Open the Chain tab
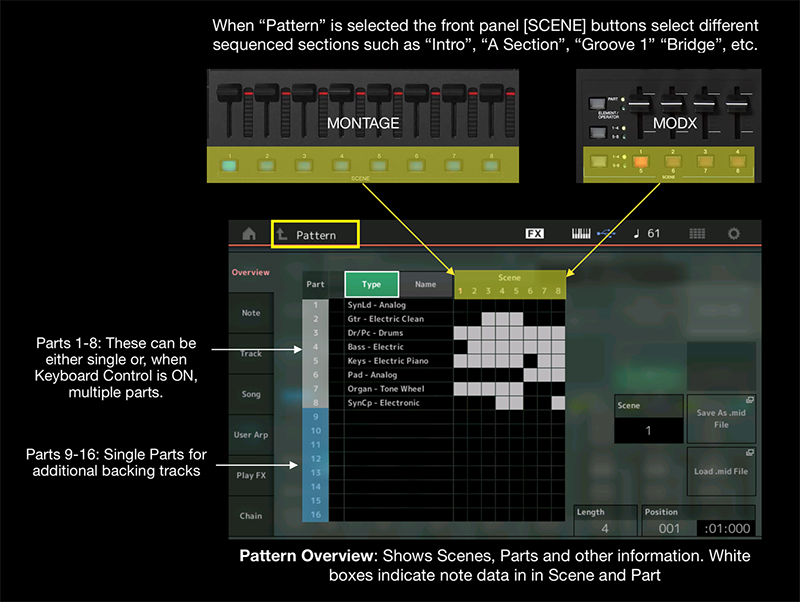Viewport: 800px width, 602px height. pyautogui.click(x=251, y=516)
